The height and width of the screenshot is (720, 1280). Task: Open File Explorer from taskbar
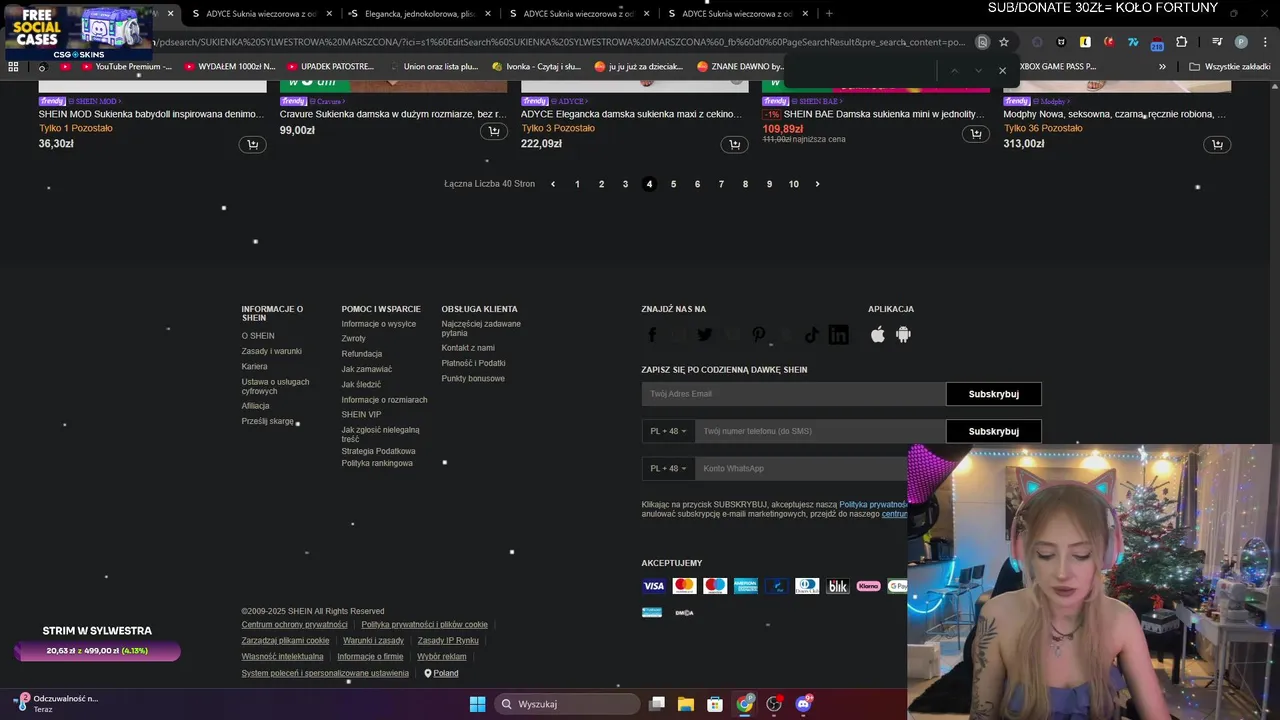point(686,704)
